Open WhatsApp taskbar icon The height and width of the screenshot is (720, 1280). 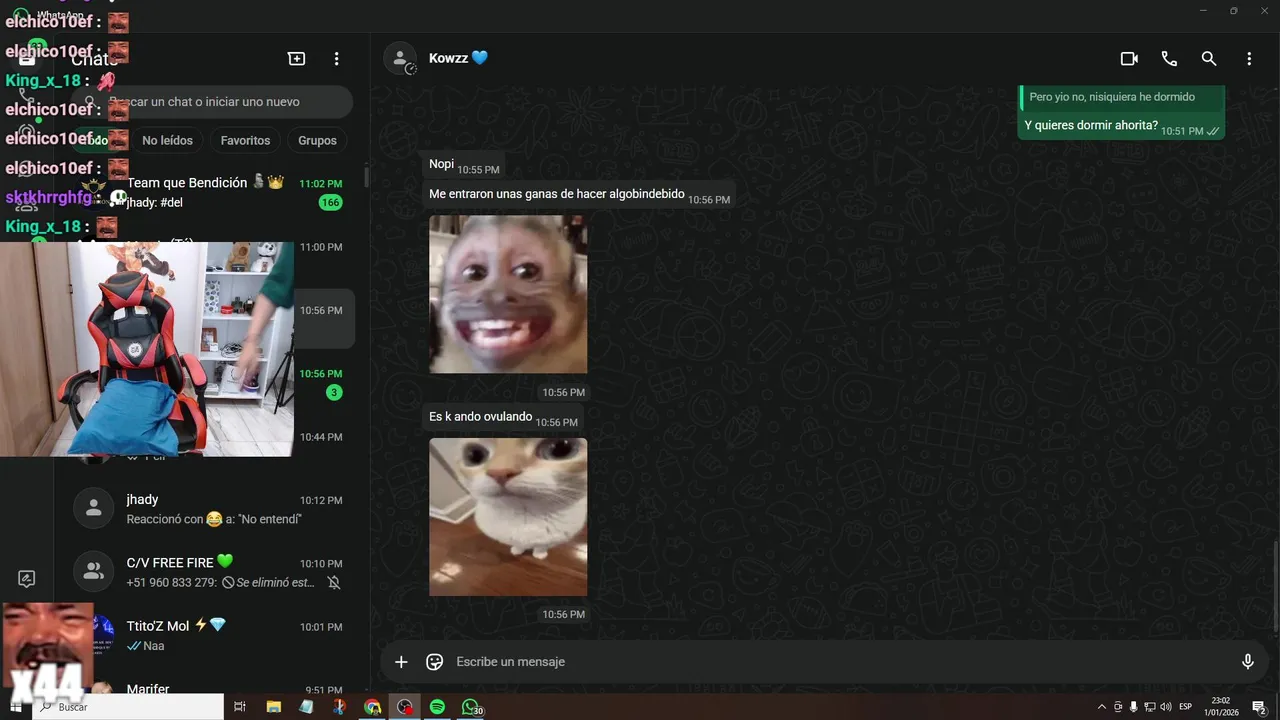click(x=470, y=707)
